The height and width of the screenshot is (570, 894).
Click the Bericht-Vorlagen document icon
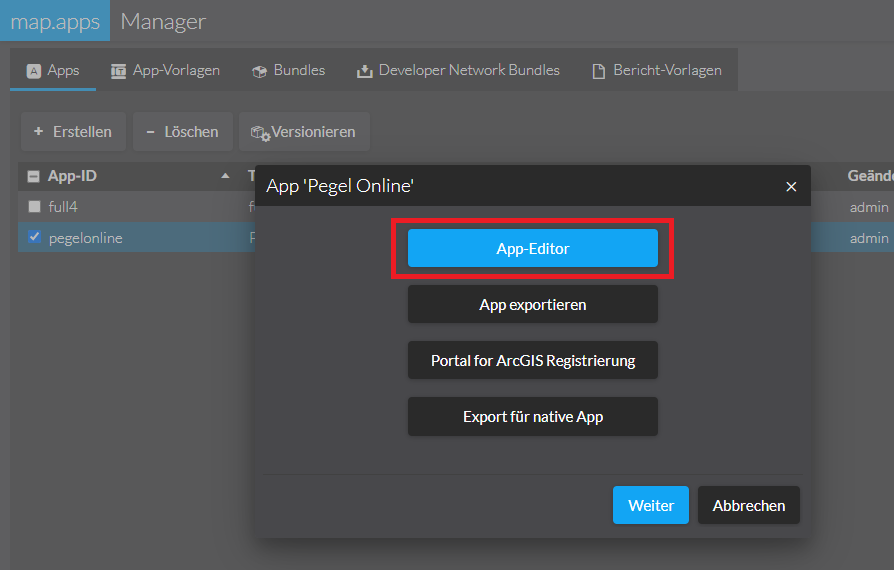[x=599, y=71]
